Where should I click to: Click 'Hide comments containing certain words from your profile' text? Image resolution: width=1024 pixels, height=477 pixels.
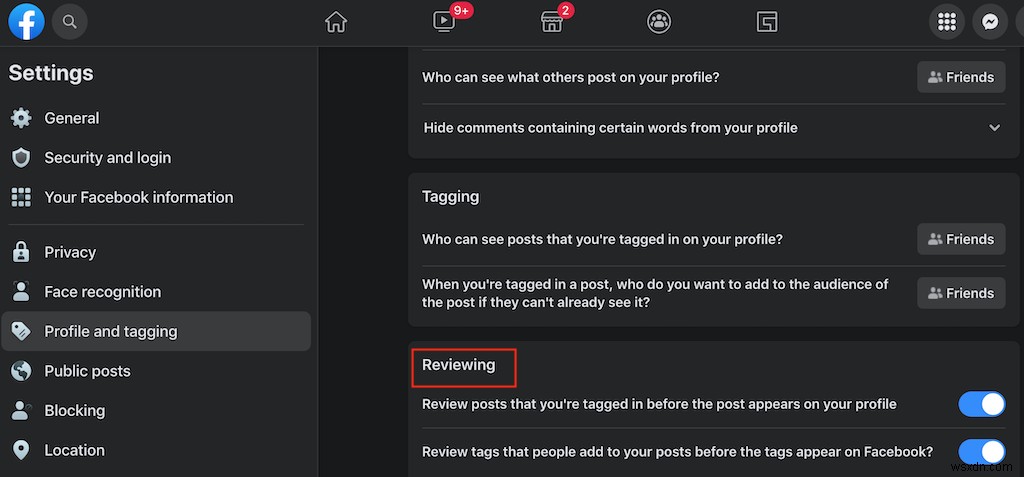611,128
